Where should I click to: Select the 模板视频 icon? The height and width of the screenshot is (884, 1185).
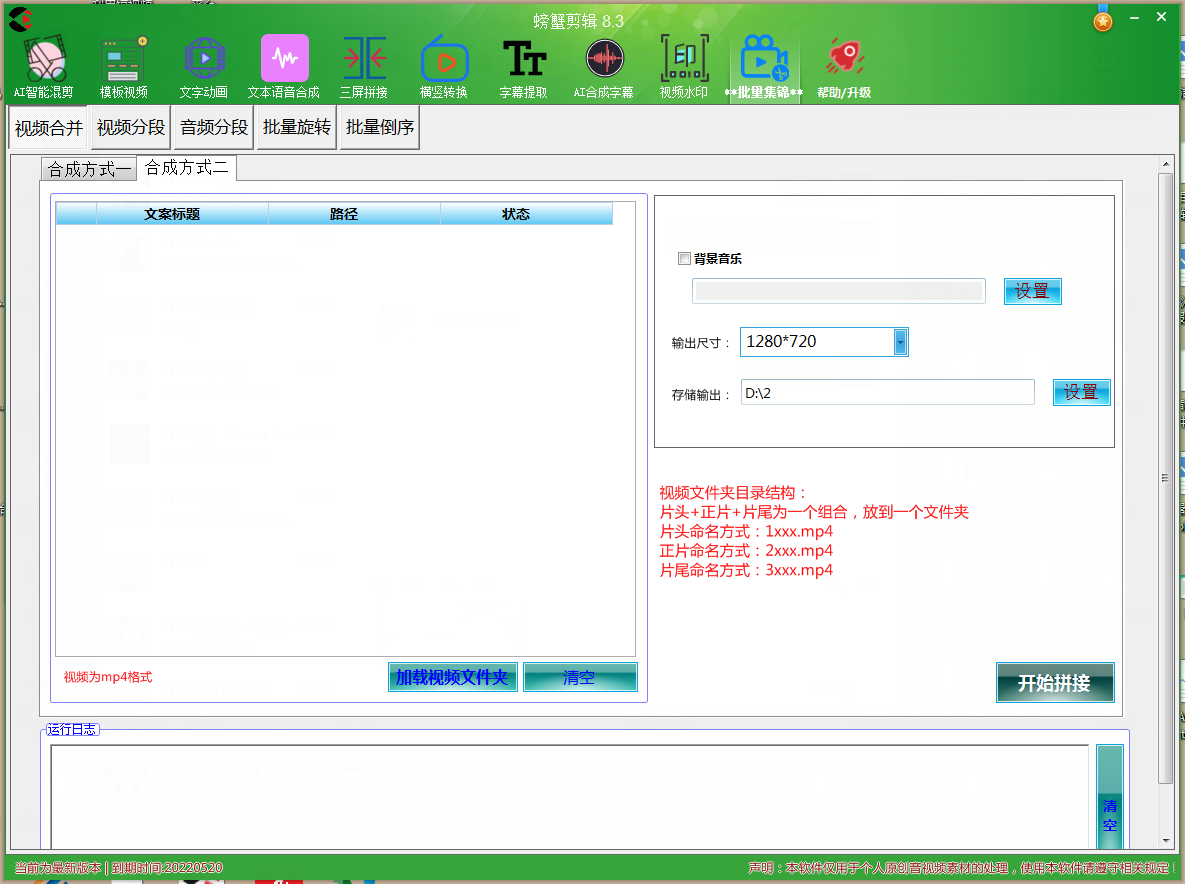click(124, 64)
